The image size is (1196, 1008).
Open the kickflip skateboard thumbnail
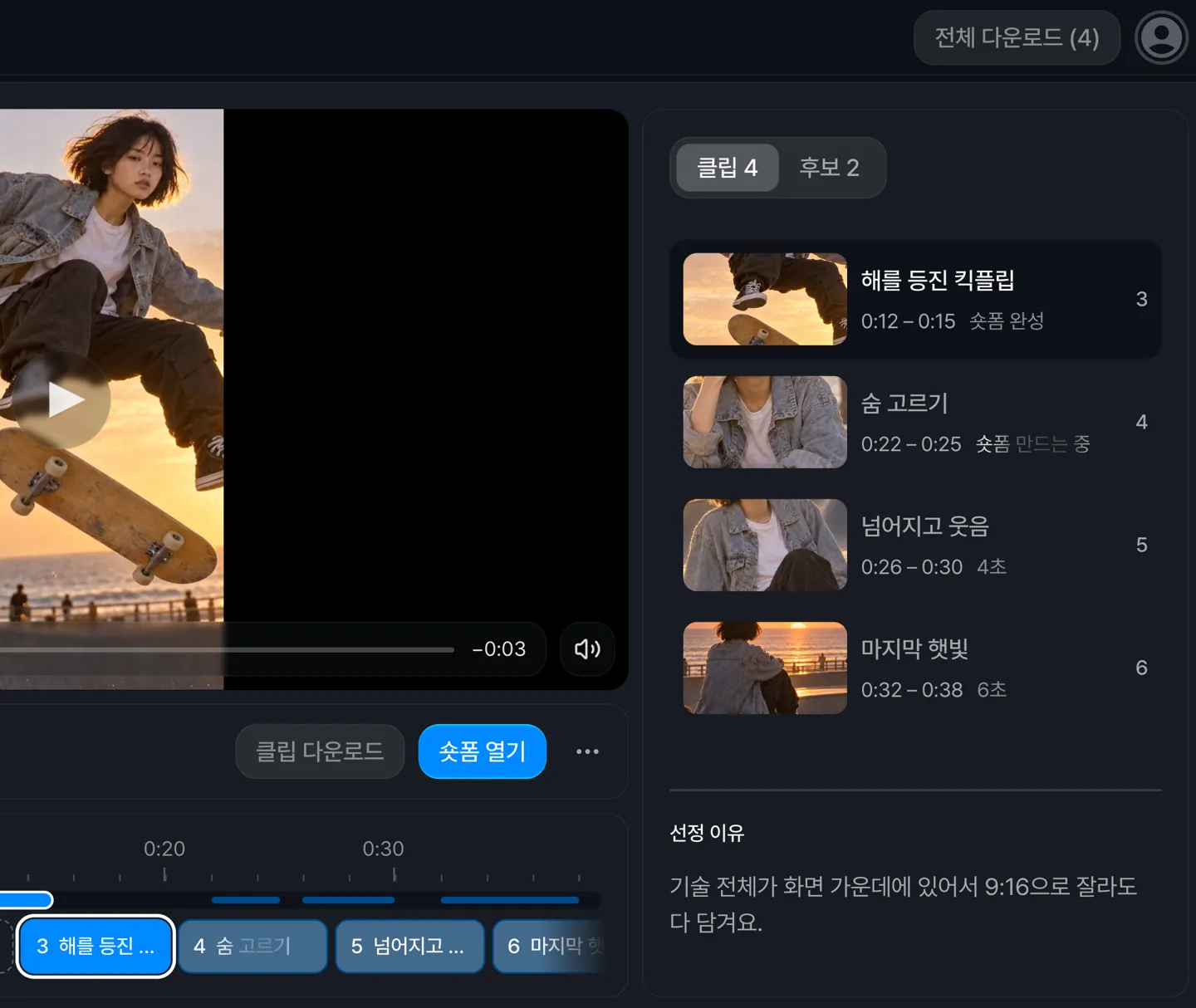click(765, 299)
